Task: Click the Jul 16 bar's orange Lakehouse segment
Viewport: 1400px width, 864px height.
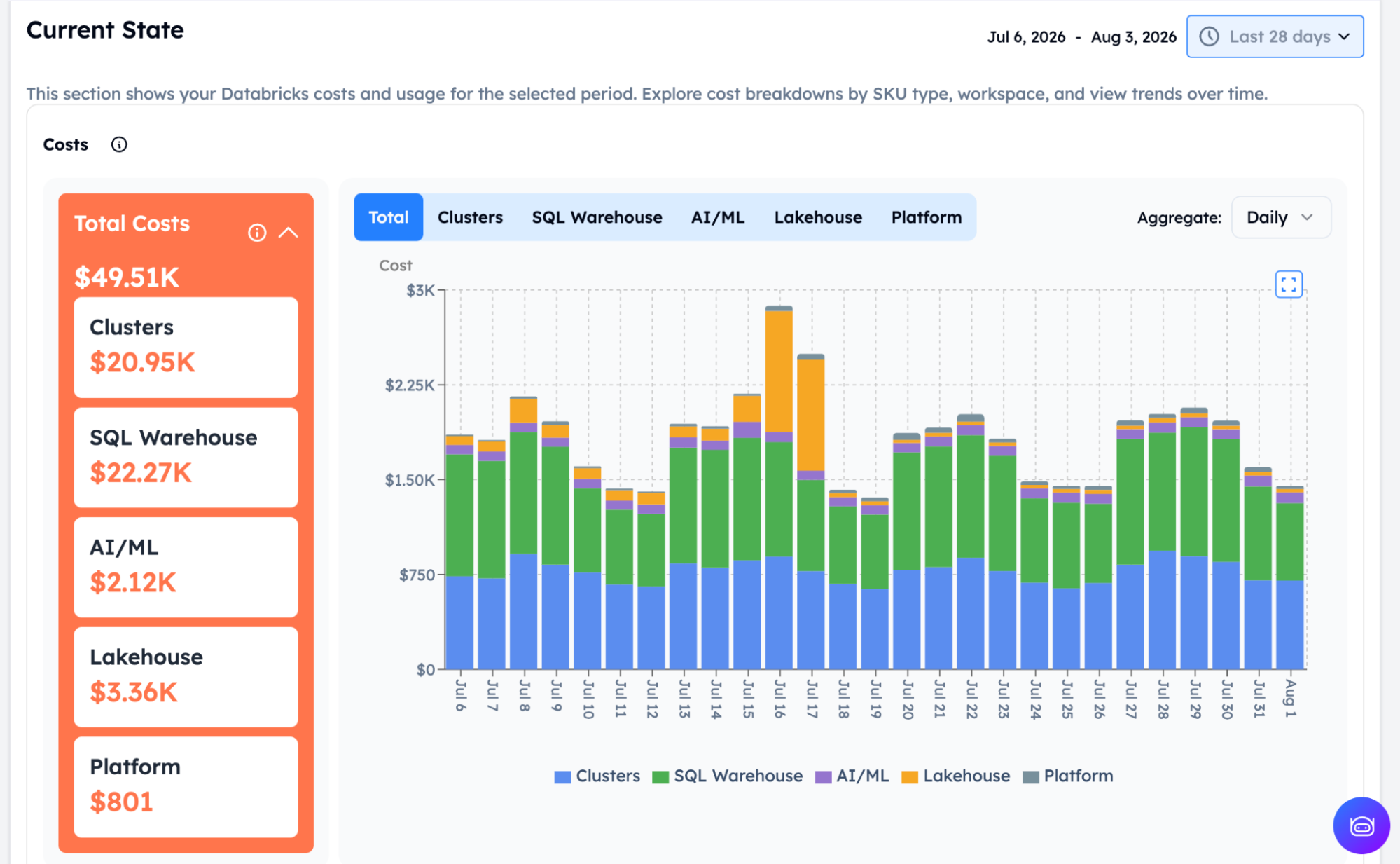Action: point(779,371)
